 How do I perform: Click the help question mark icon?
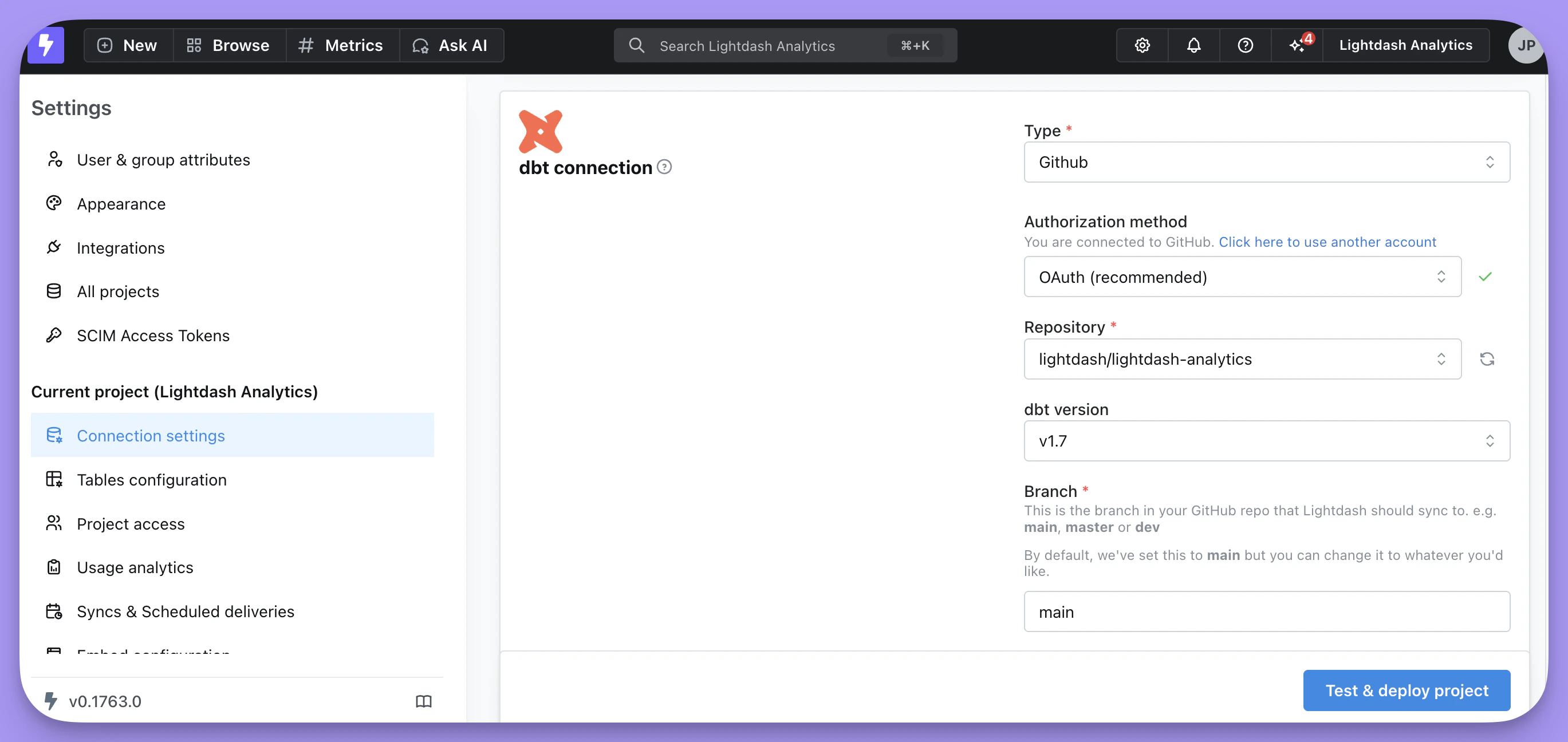point(1245,45)
